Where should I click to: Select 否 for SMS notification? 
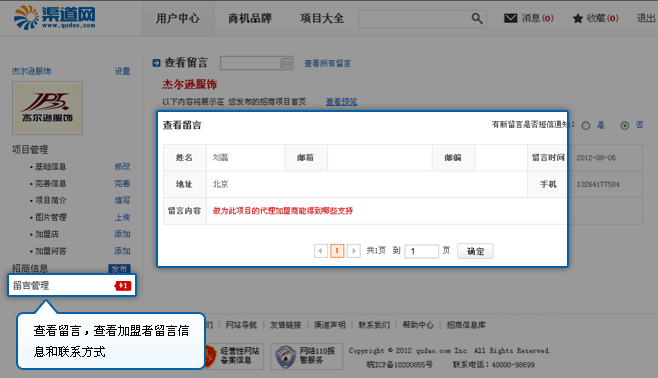(x=625, y=125)
